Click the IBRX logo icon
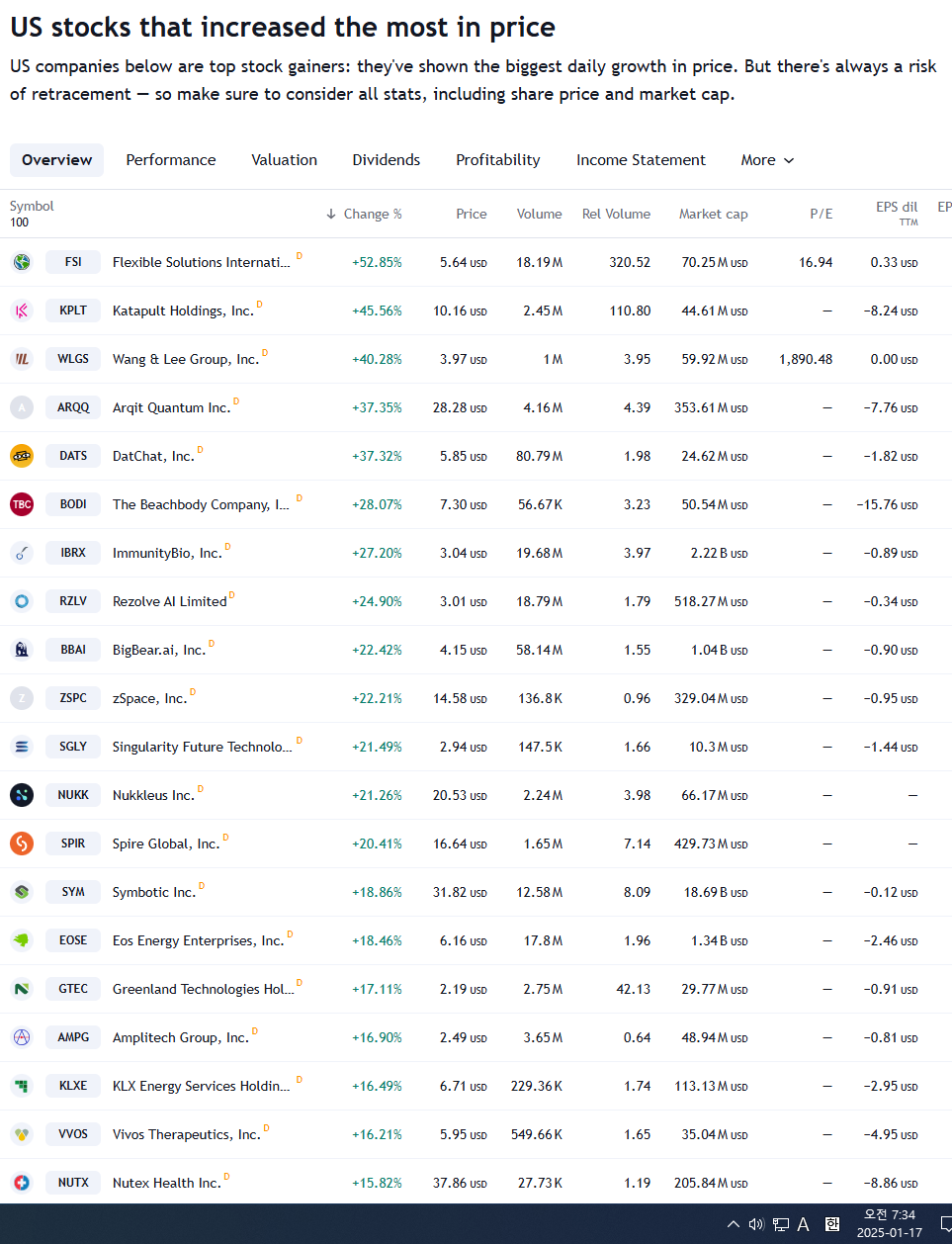952x1244 pixels. (22, 553)
